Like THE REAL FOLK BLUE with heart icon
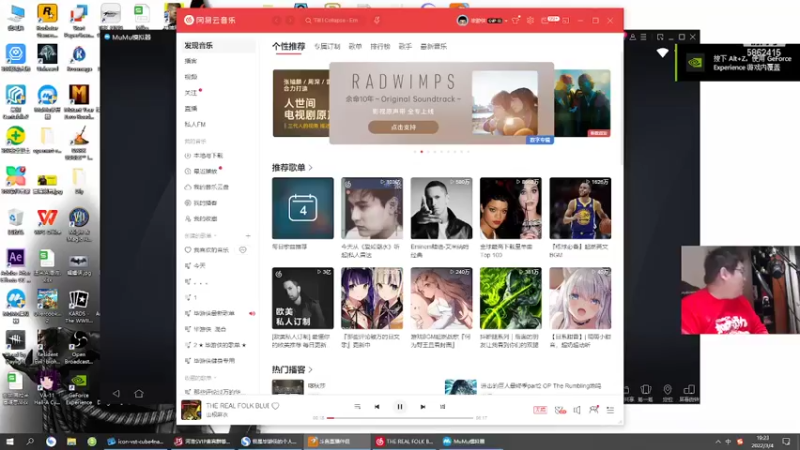This screenshot has height=450, width=800. pos(276,406)
